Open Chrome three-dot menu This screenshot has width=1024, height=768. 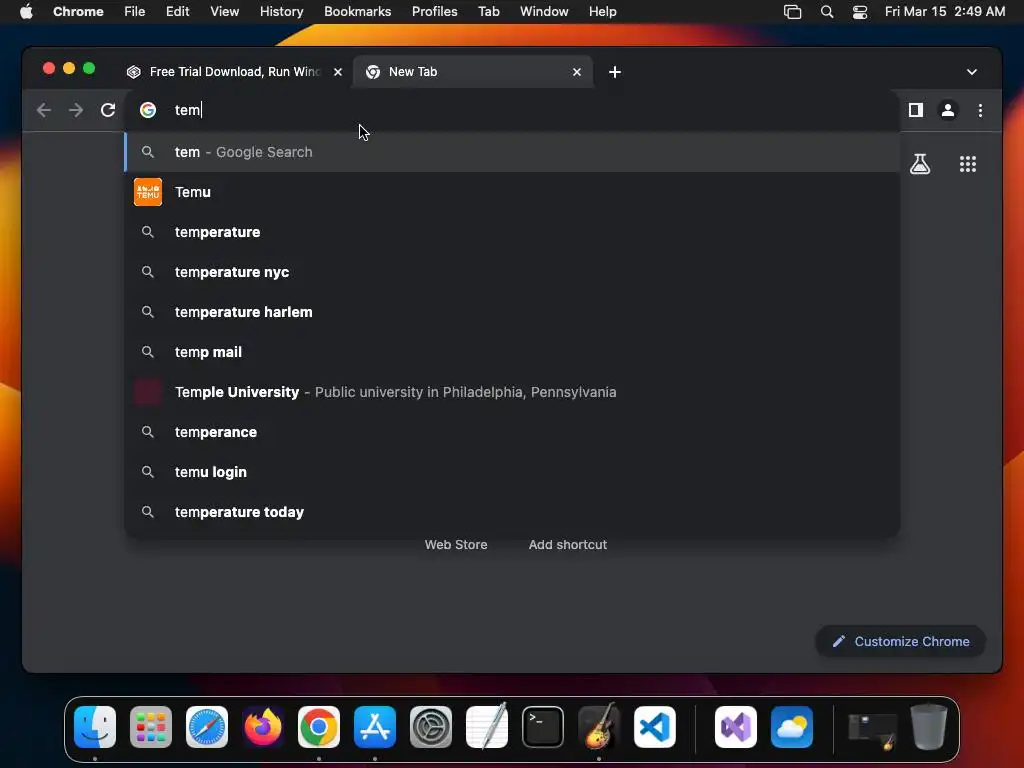(980, 110)
